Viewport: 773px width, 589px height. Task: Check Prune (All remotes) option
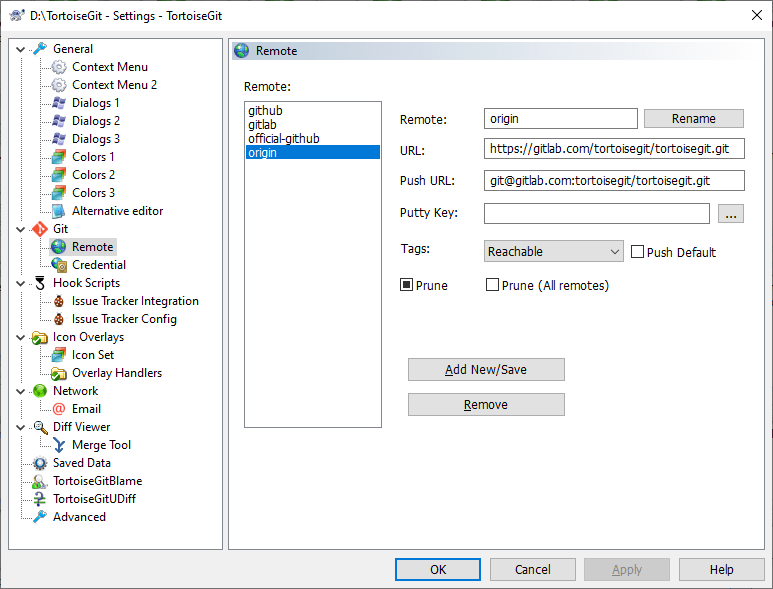492,285
